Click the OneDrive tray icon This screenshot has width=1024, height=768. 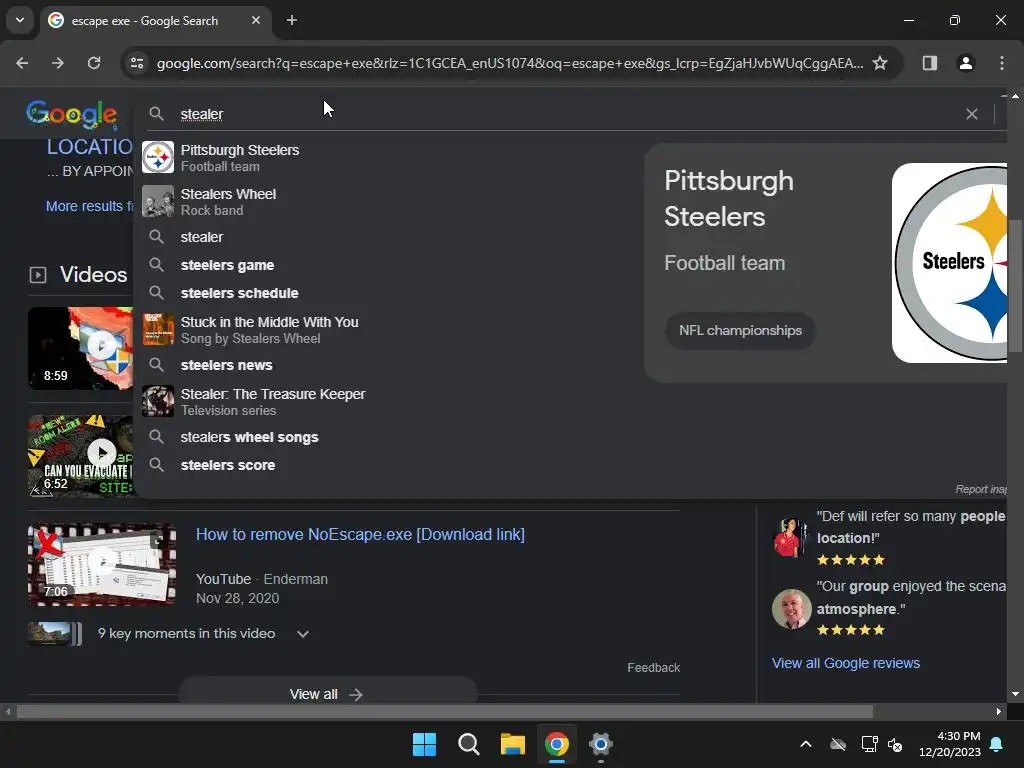pos(838,744)
